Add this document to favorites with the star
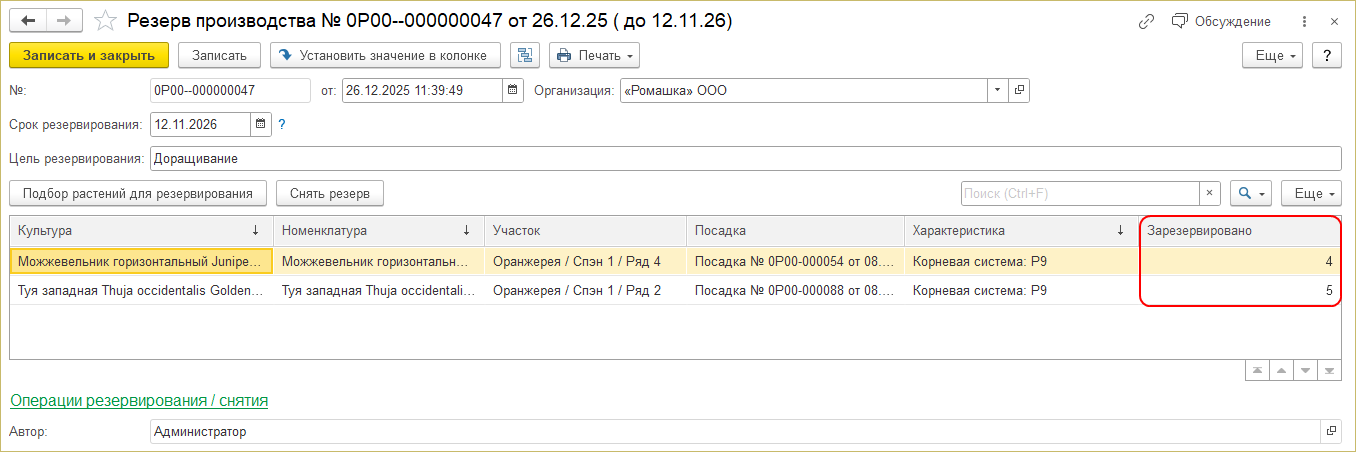The image size is (1356, 452). click(105, 21)
